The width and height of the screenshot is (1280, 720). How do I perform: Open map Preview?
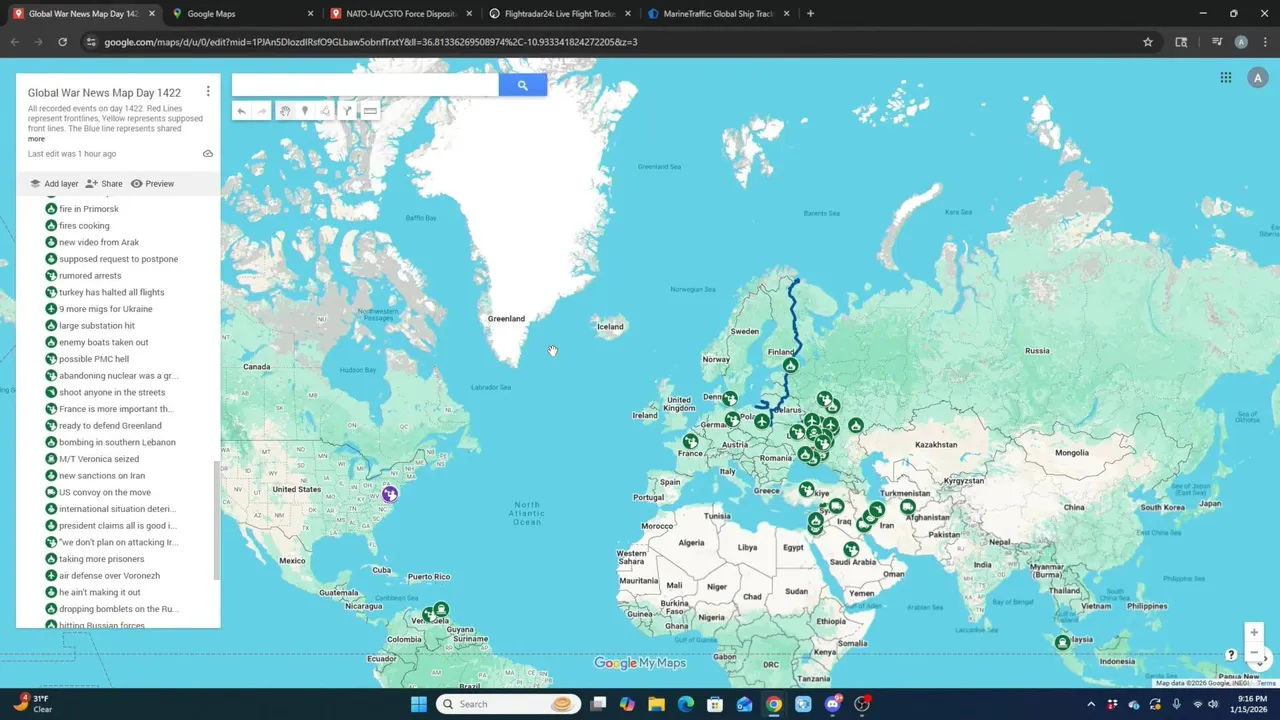click(152, 184)
